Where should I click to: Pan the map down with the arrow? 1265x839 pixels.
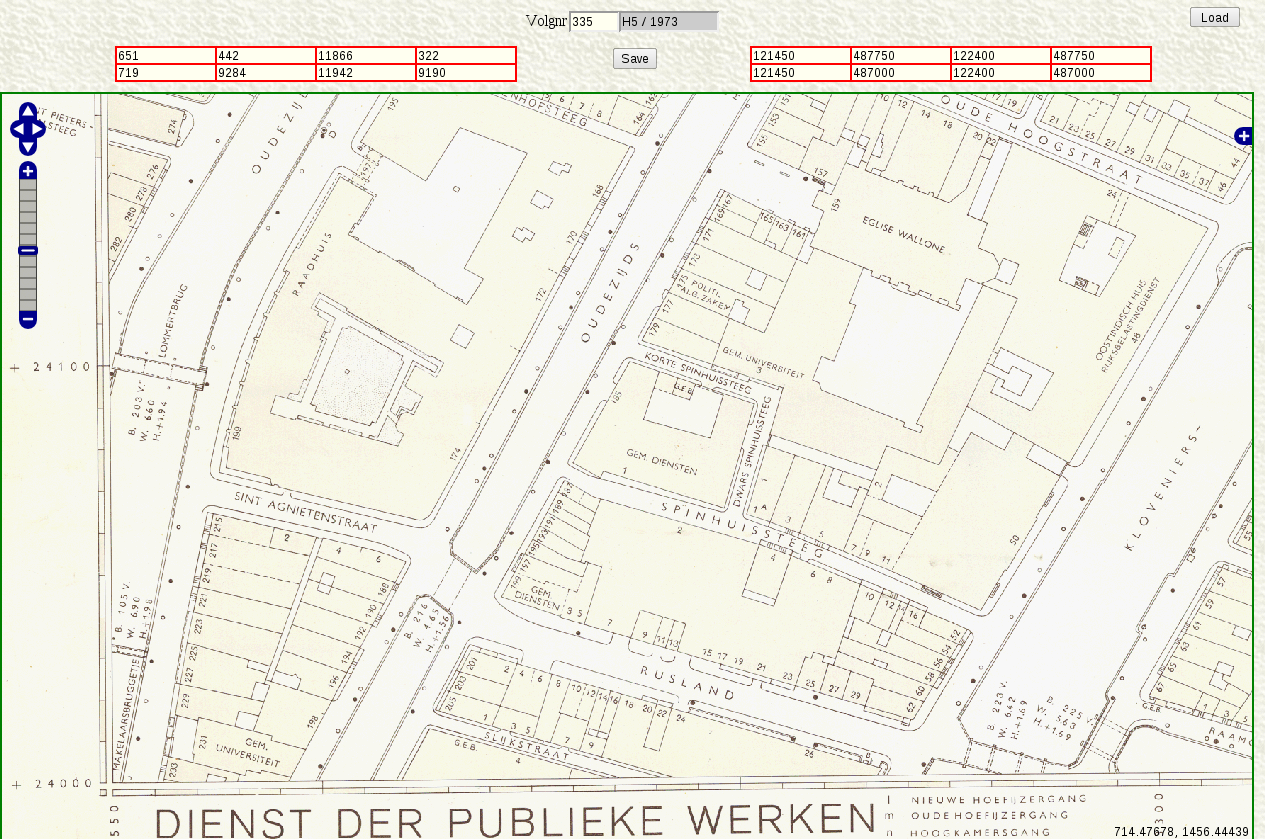pos(28,147)
